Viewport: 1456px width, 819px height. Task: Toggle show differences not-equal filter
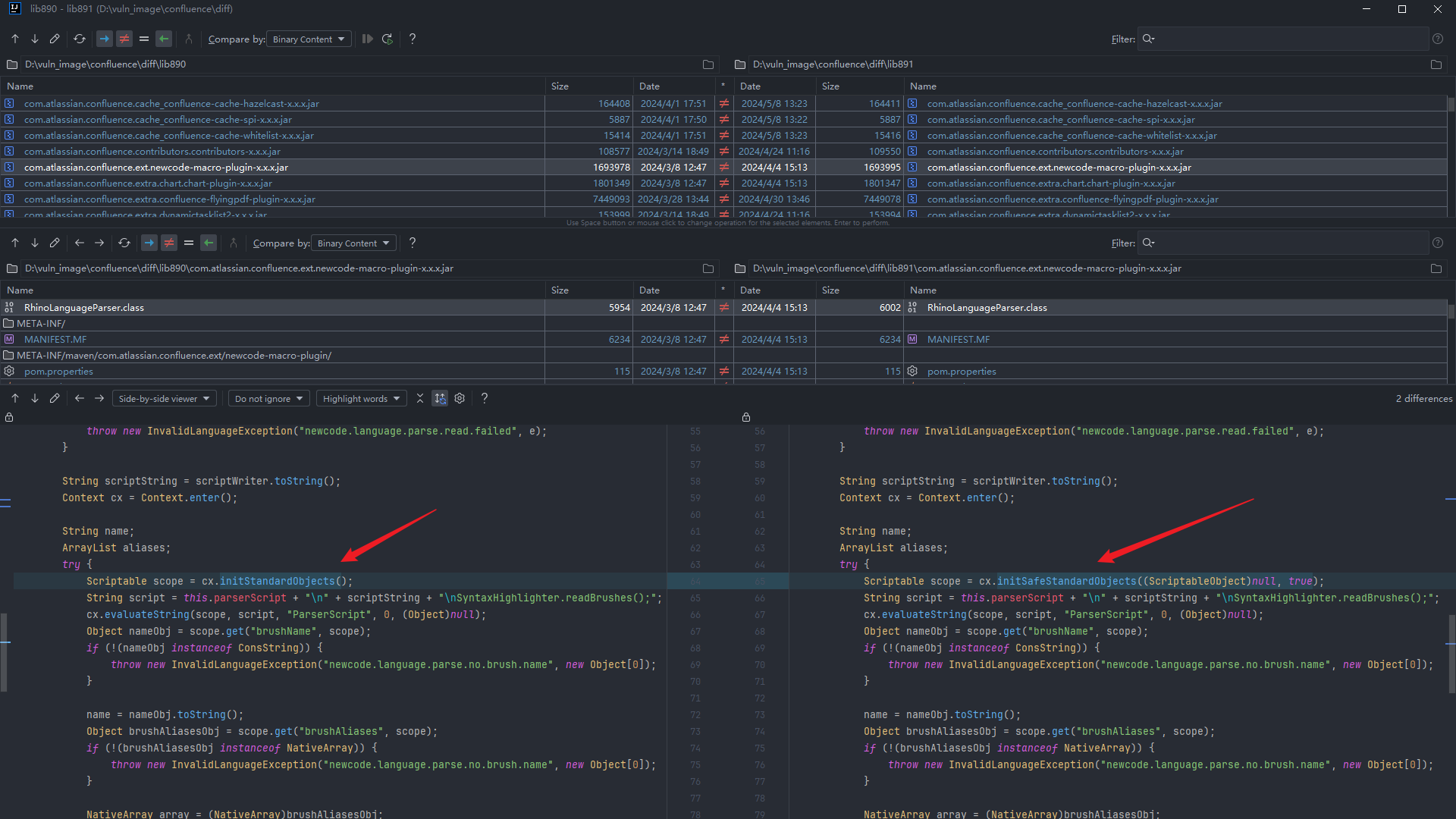124,39
